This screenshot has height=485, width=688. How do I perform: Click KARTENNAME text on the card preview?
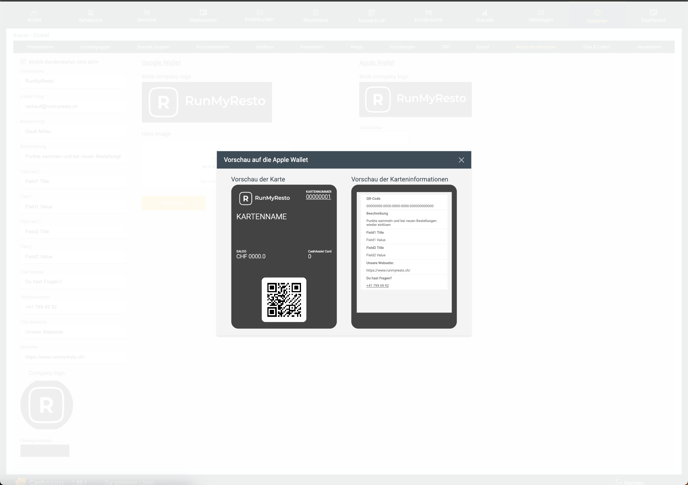[x=261, y=216]
